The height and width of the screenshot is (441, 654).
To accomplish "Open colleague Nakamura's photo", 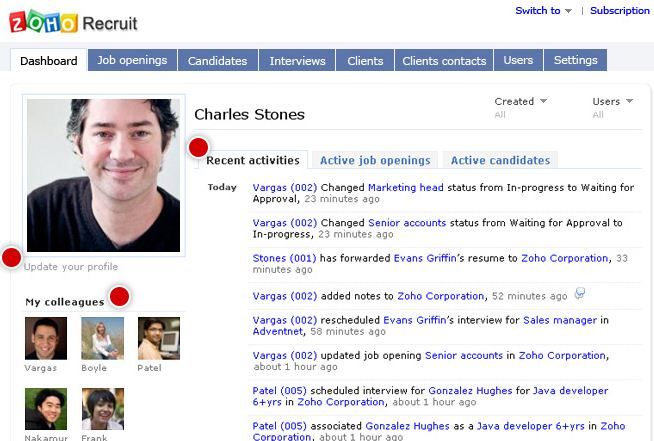I will [46, 409].
